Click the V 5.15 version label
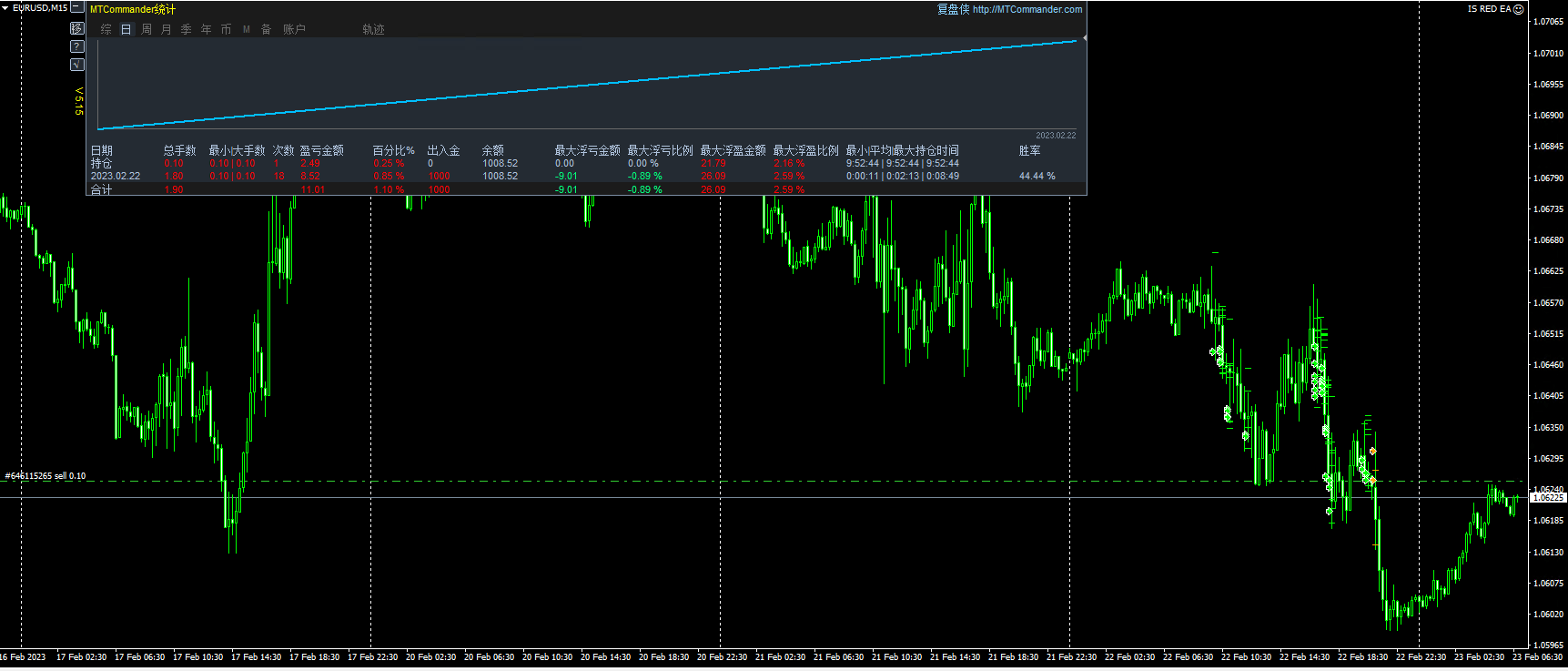Image resolution: width=1568 pixels, height=671 pixels. coord(79,101)
